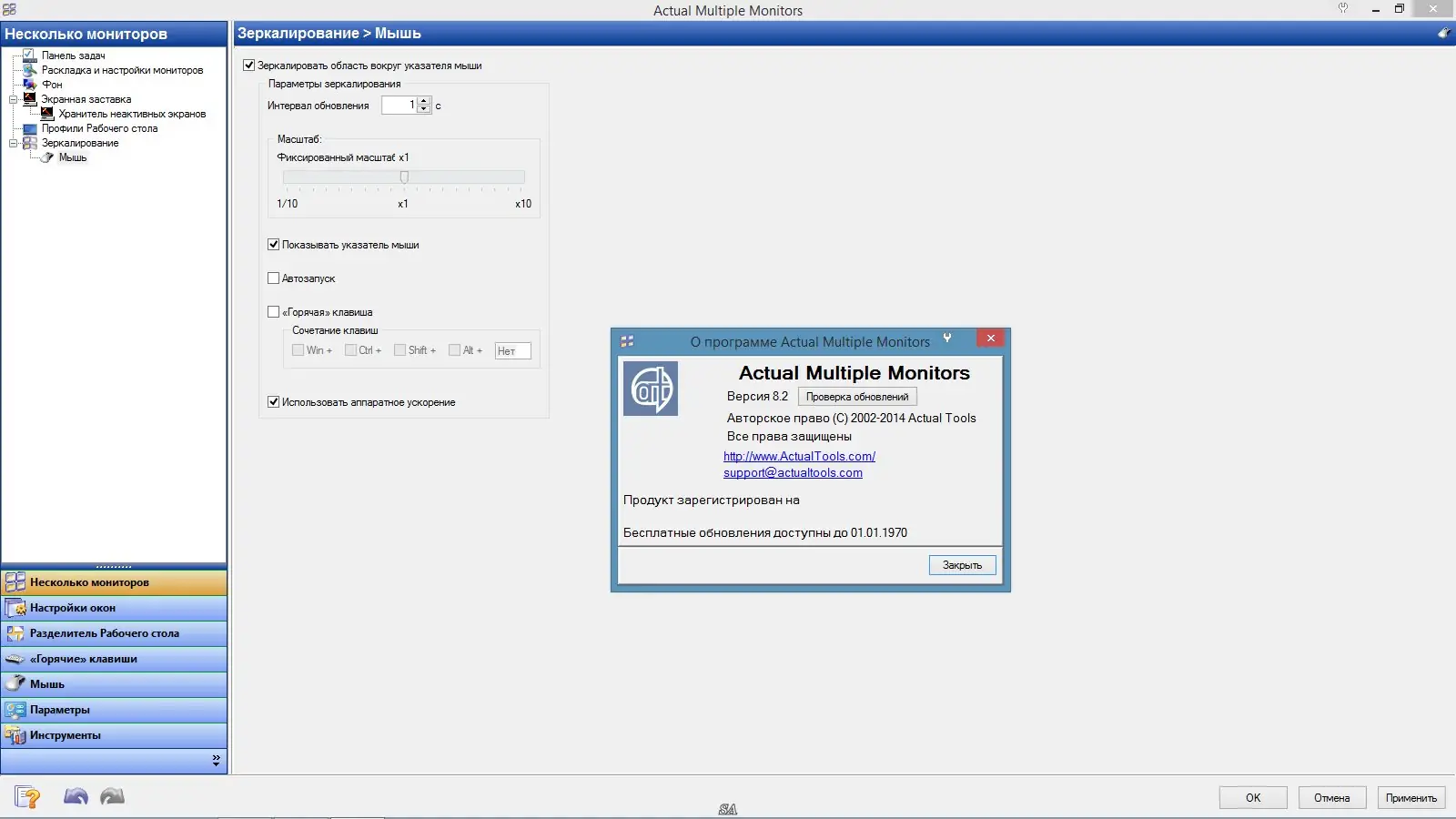Tick the Win + modifier checkbox

pyautogui.click(x=298, y=350)
